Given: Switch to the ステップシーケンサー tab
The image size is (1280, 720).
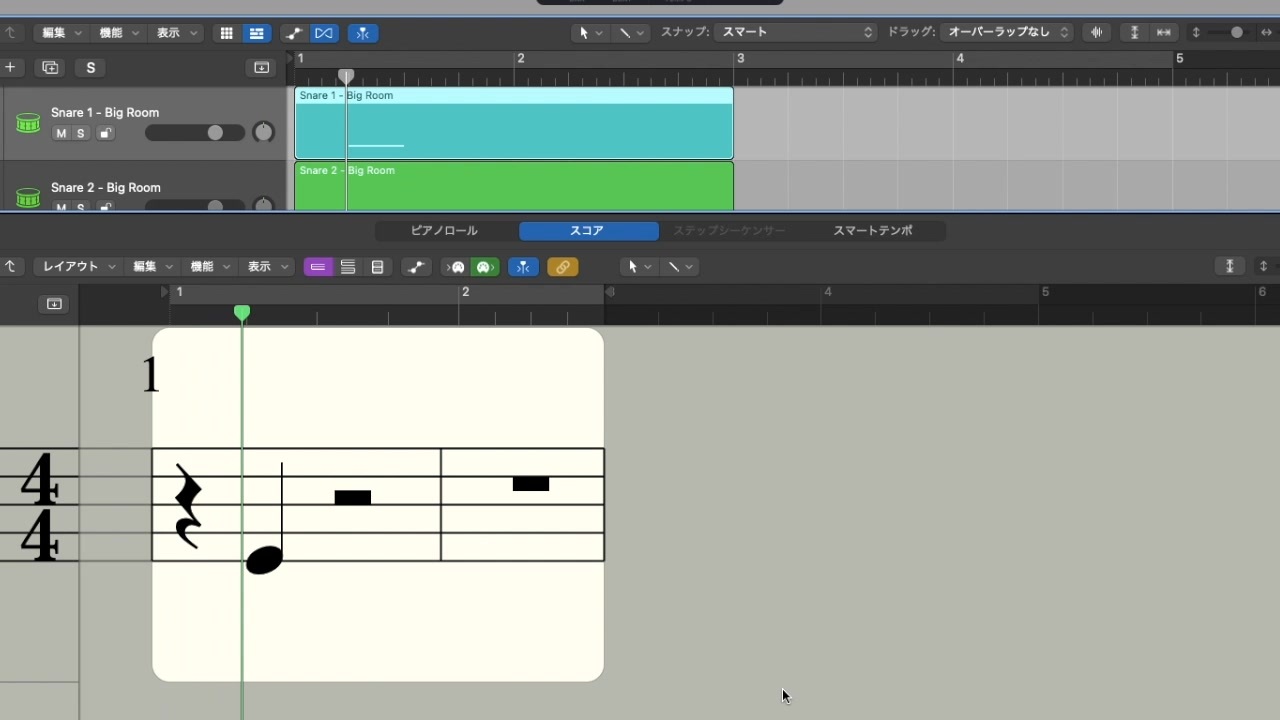Looking at the screenshot, I should coord(729,231).
